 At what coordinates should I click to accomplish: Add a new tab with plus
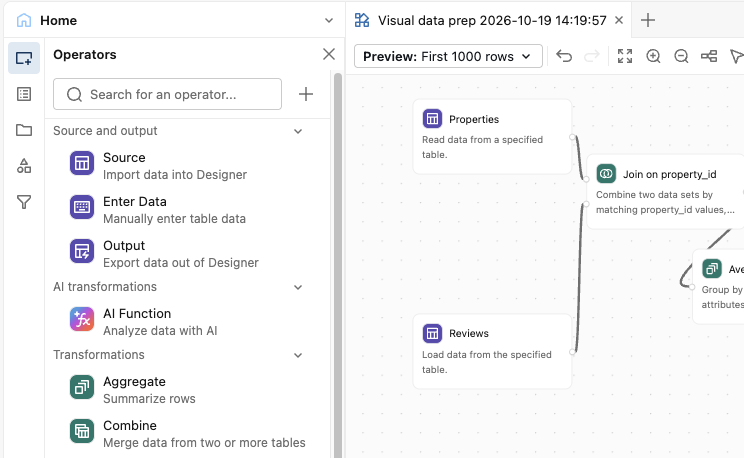[x=648, y=20]
